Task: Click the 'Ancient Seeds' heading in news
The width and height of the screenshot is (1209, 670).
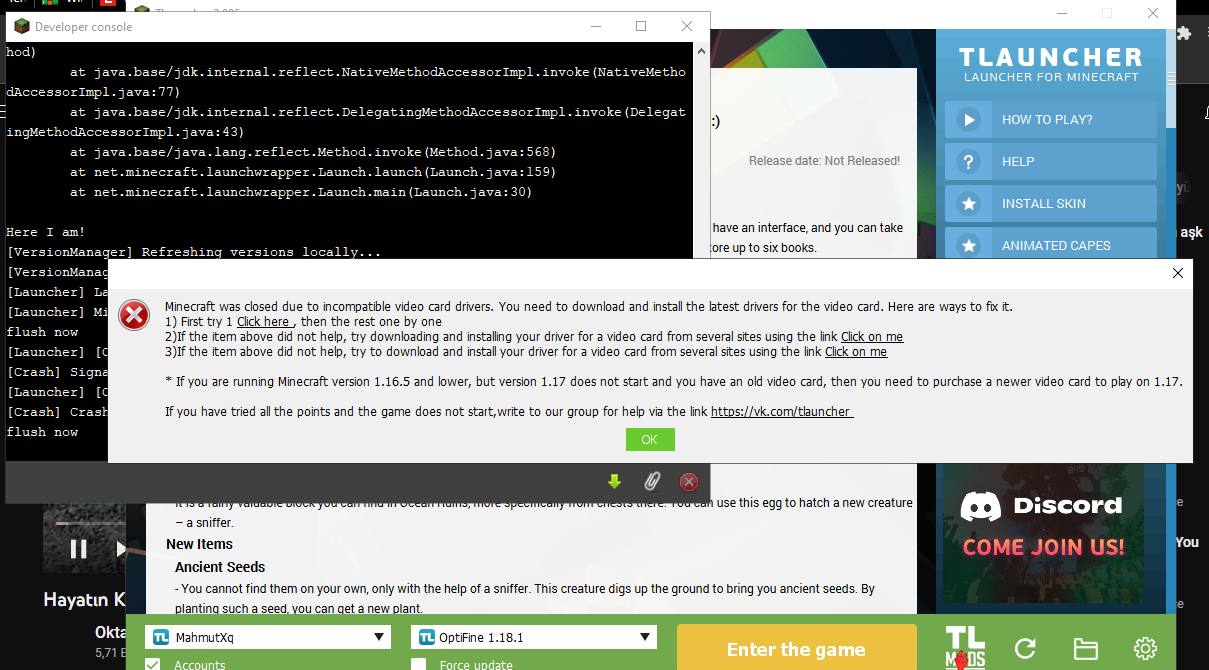Action: pos(220,567)
